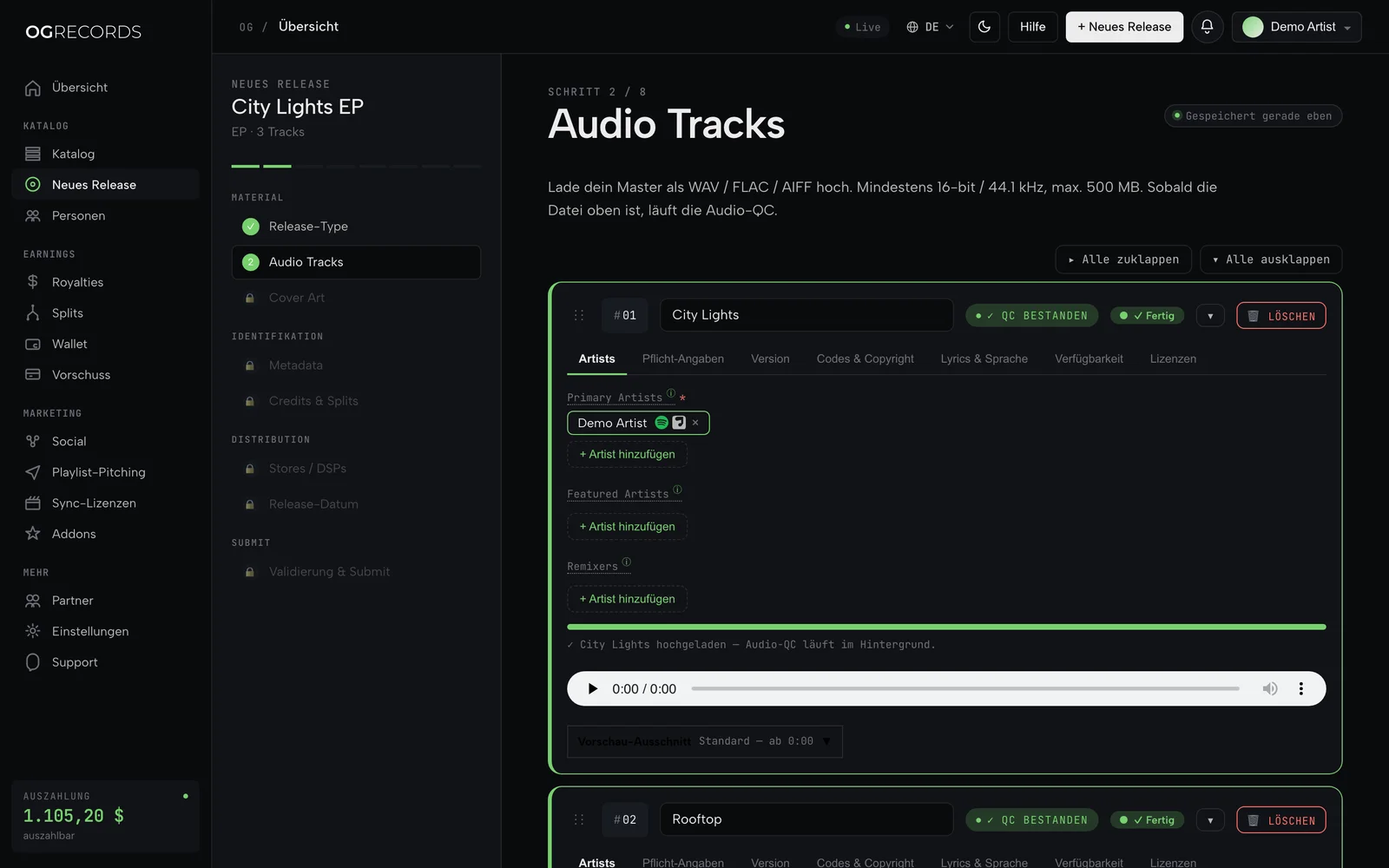Open notifications with the bell icon
The image size is (1389, 868).
1207,27
